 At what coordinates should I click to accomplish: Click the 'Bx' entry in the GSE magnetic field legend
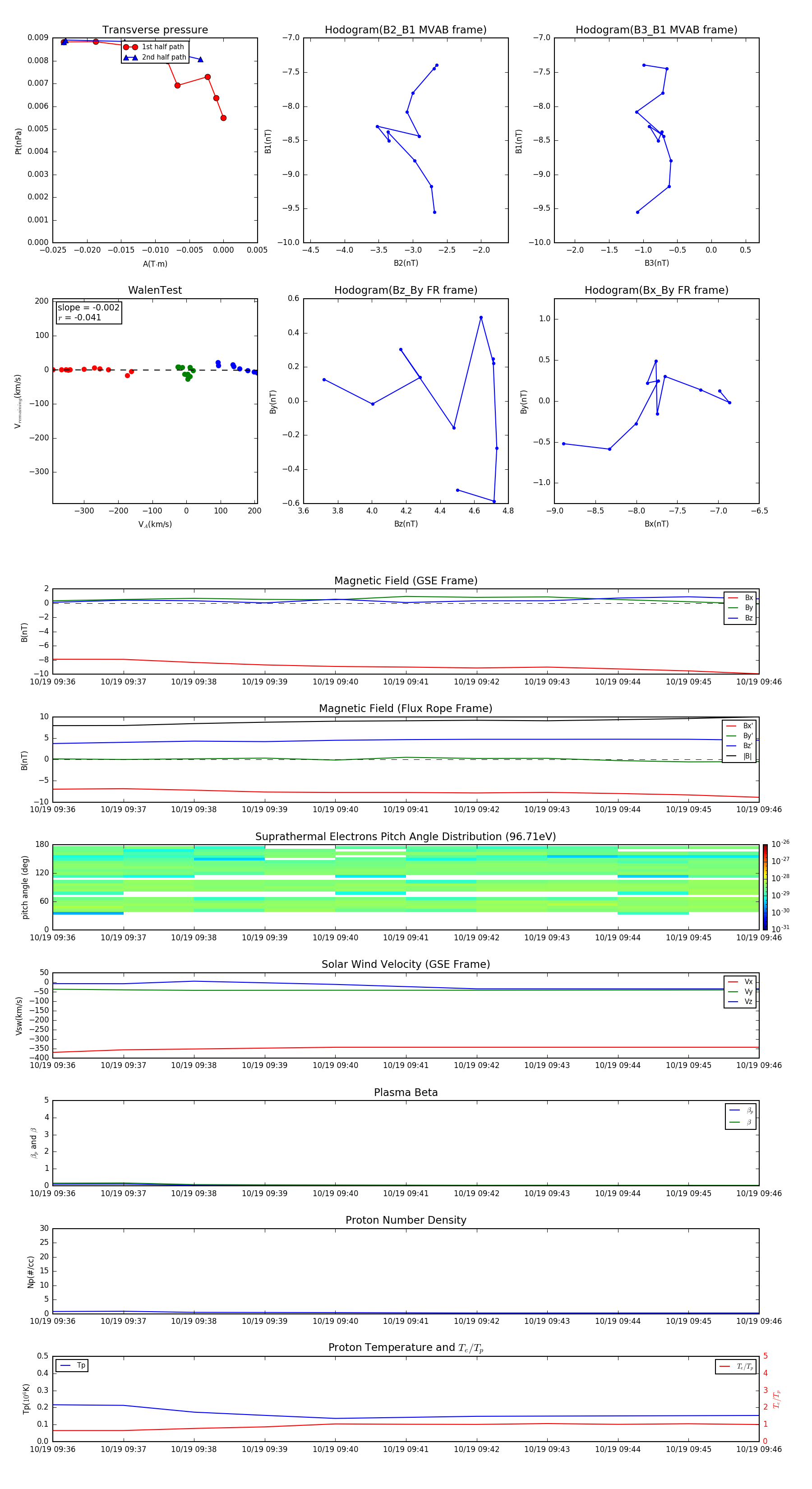[740, 598]
